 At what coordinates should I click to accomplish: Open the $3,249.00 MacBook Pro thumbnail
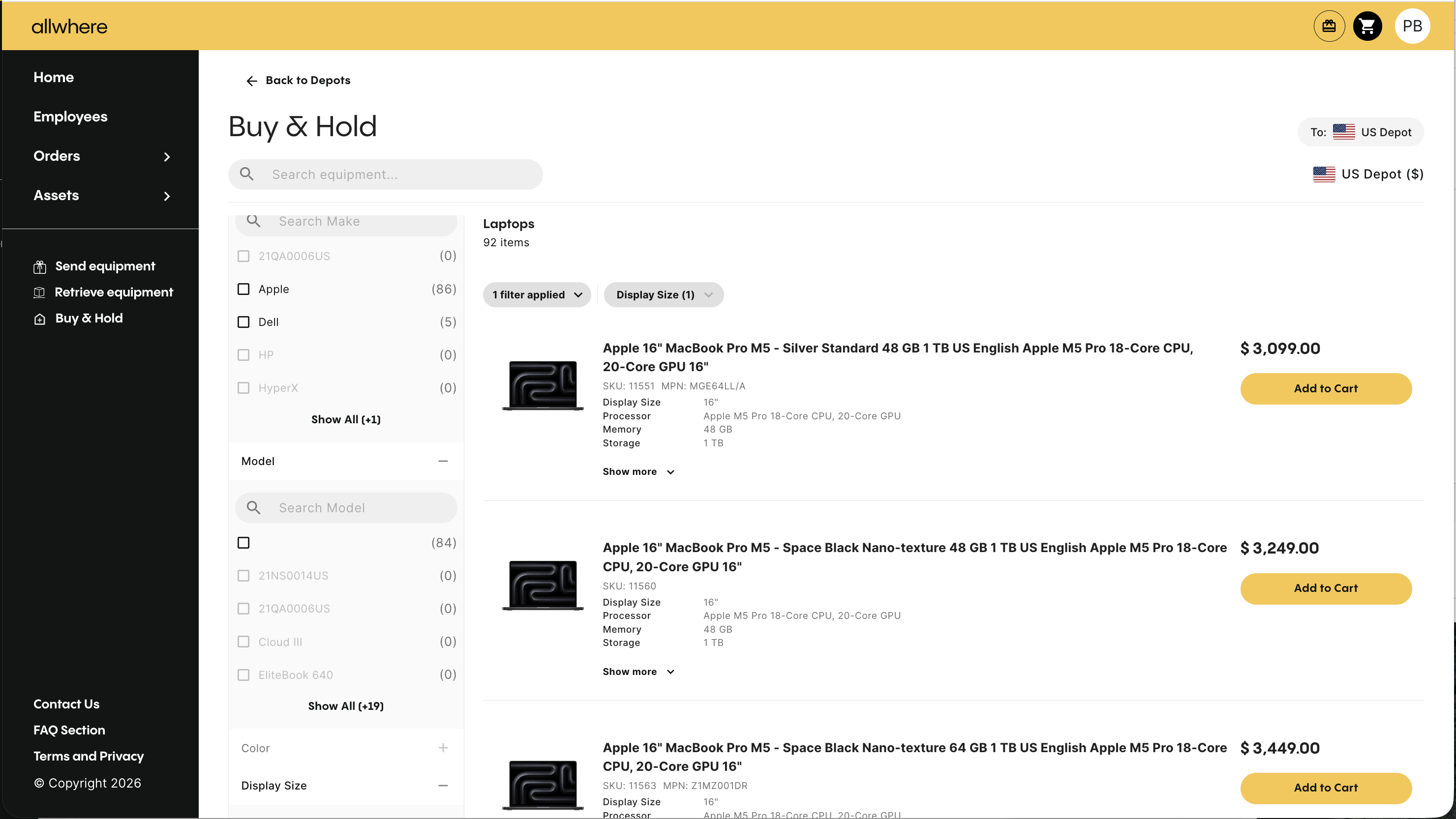543,585
